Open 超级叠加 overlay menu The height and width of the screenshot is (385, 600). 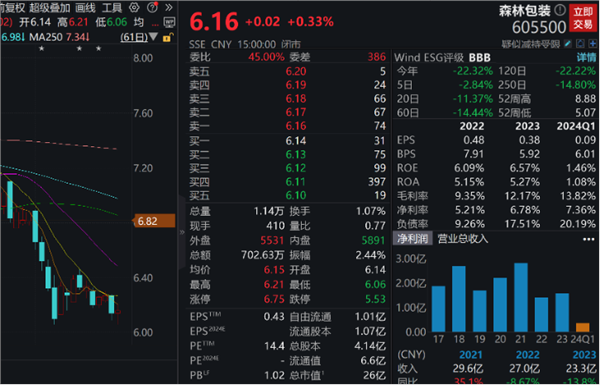pyautogui.click(x=50, y=7)
